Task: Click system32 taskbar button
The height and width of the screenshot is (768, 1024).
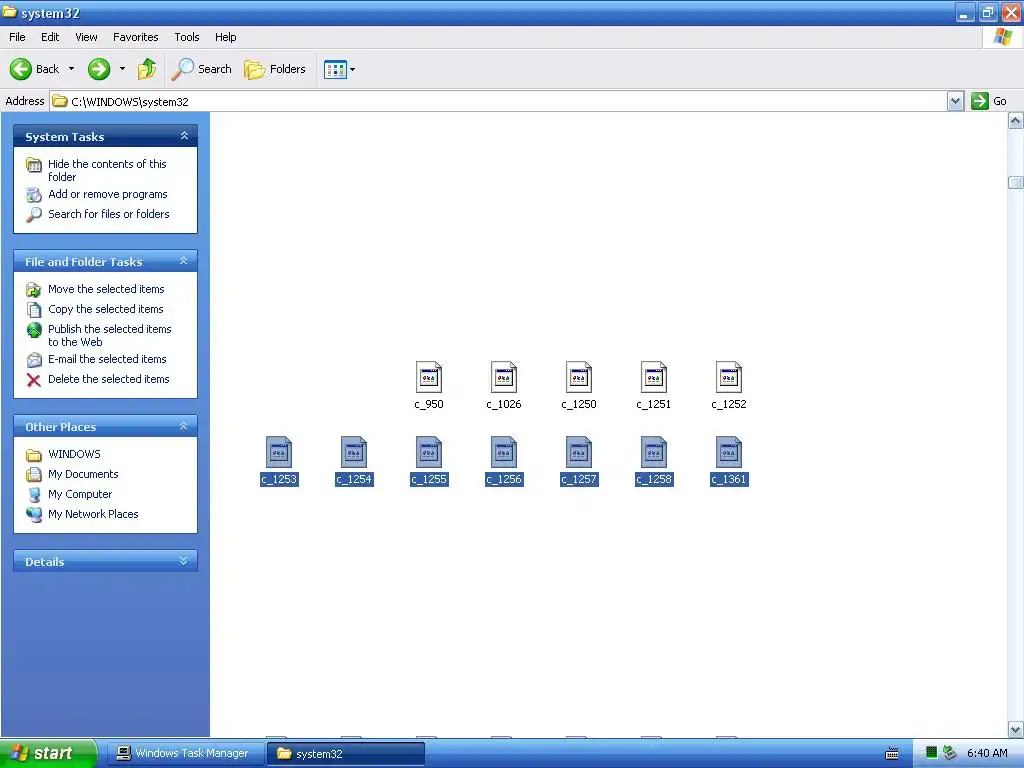Action: pyautogui.click(x=346, y=754)
